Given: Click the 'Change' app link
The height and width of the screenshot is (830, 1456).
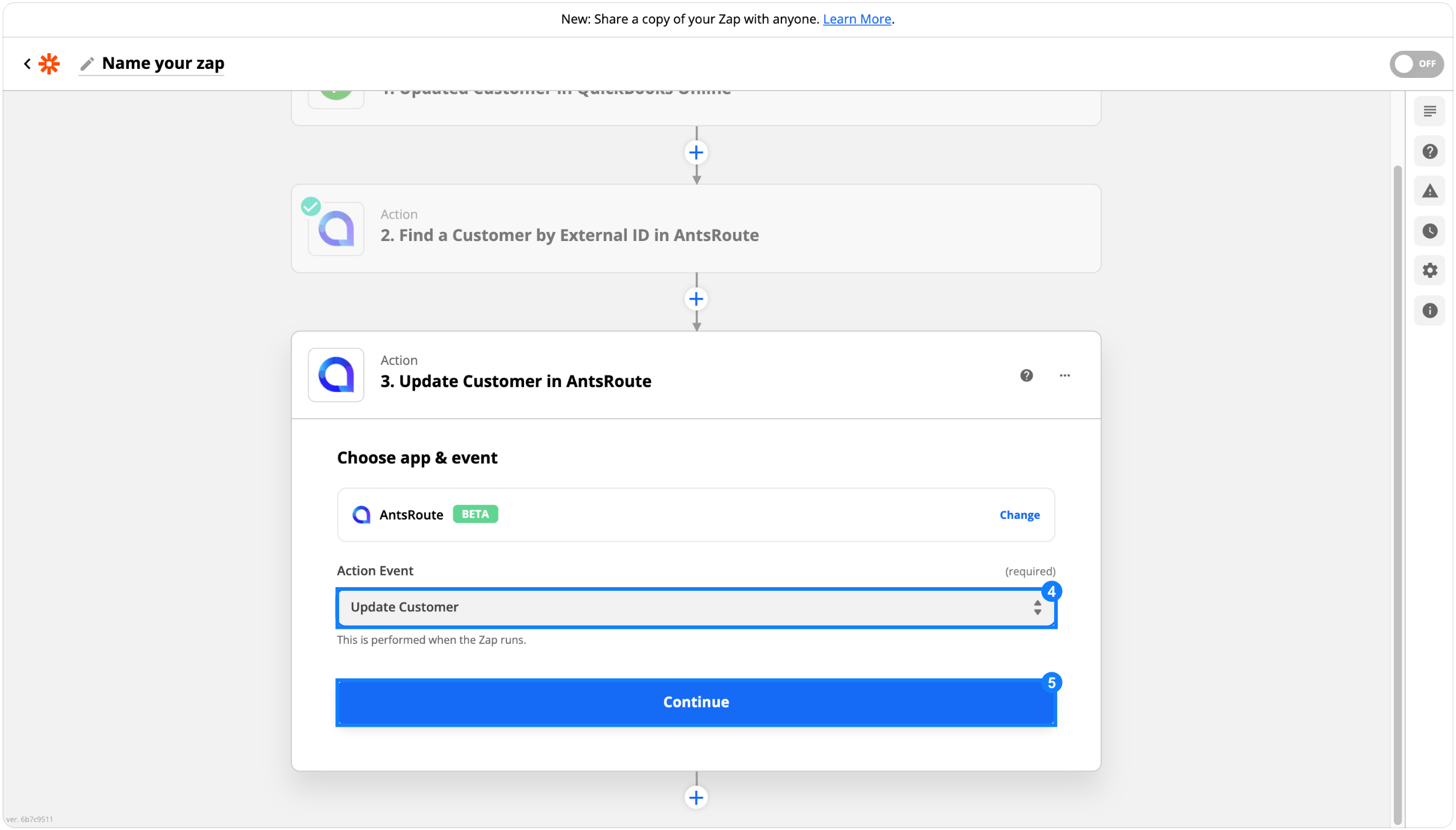Looking at the screenshot, I should coord(1019,515).
